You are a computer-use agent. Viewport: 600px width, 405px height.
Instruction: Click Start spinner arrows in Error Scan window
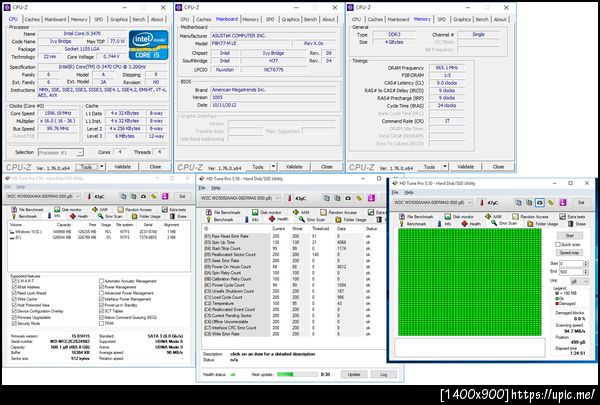(585, 264)
